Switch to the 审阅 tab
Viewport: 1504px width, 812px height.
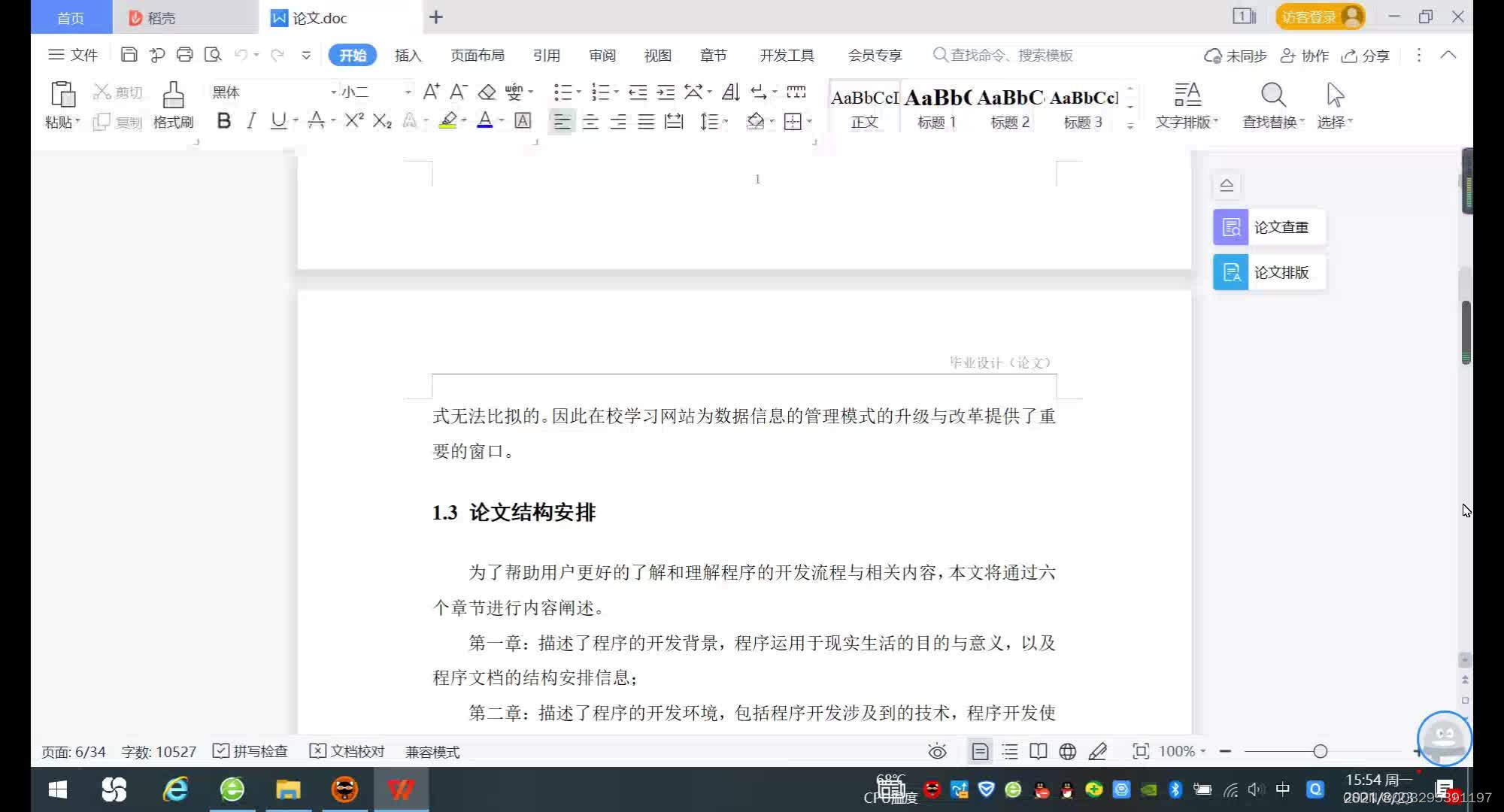coord(602,55)
